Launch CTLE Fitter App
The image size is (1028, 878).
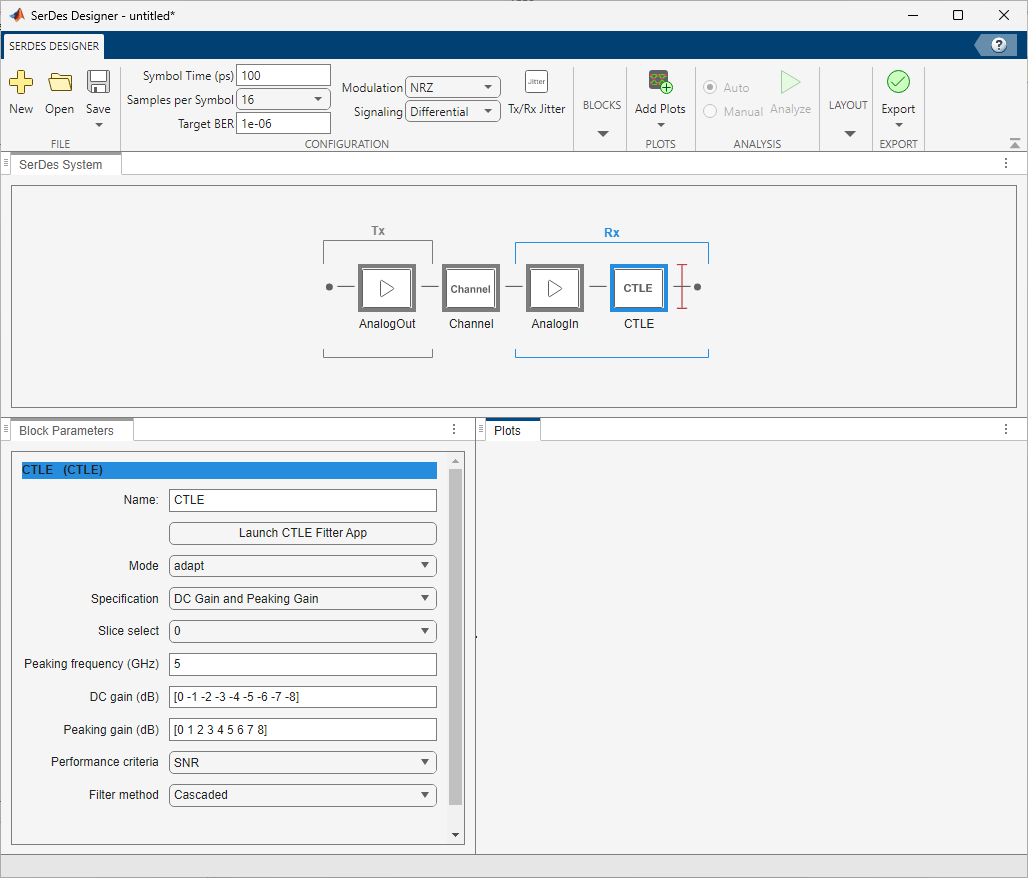click(x=303, y=533)
